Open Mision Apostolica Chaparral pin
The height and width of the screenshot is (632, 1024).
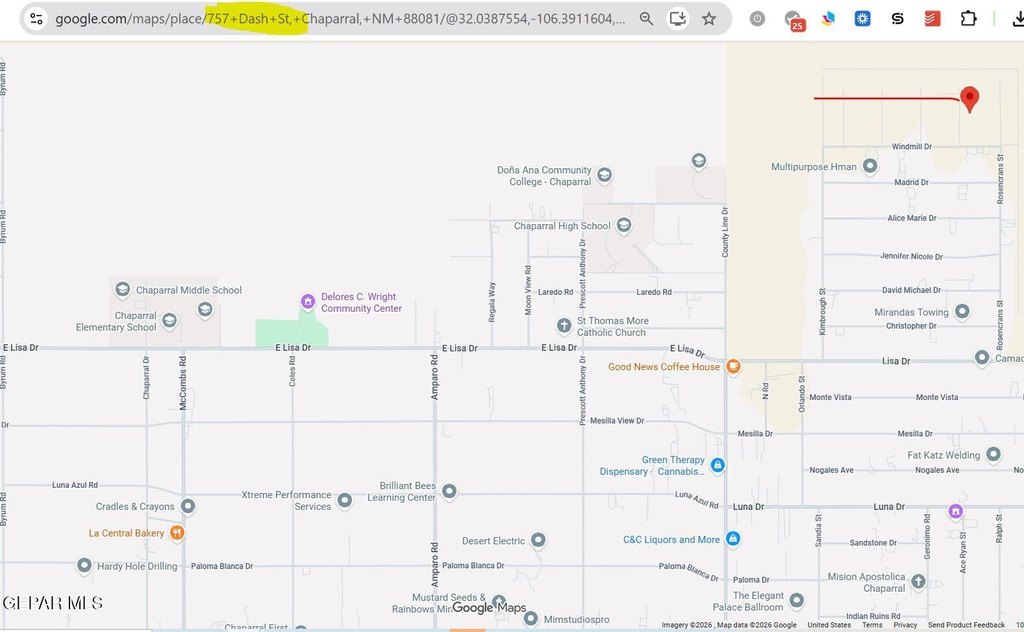click(x=918, y=582)
